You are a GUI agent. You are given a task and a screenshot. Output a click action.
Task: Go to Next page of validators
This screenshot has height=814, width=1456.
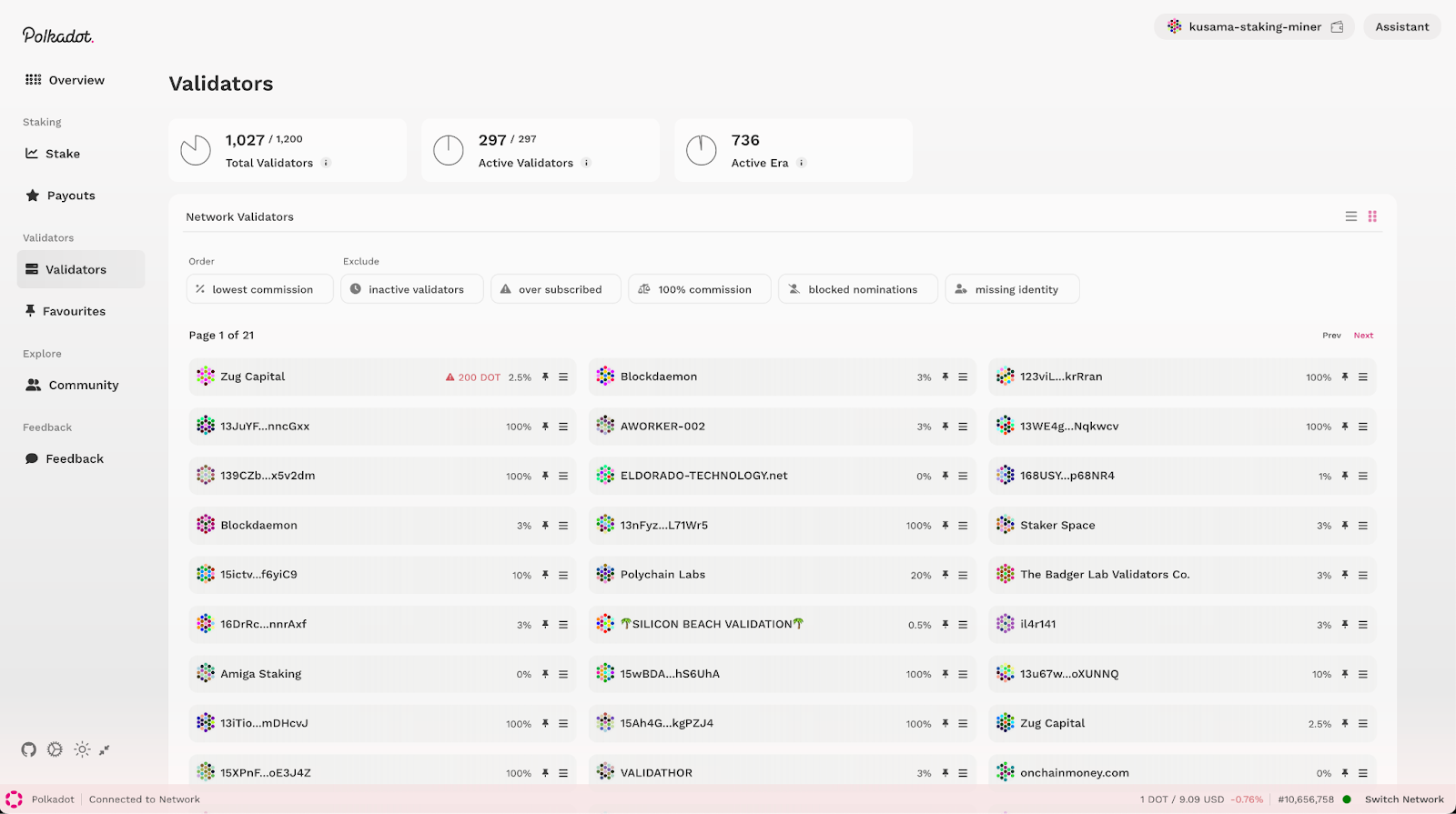pos(1363,336)
